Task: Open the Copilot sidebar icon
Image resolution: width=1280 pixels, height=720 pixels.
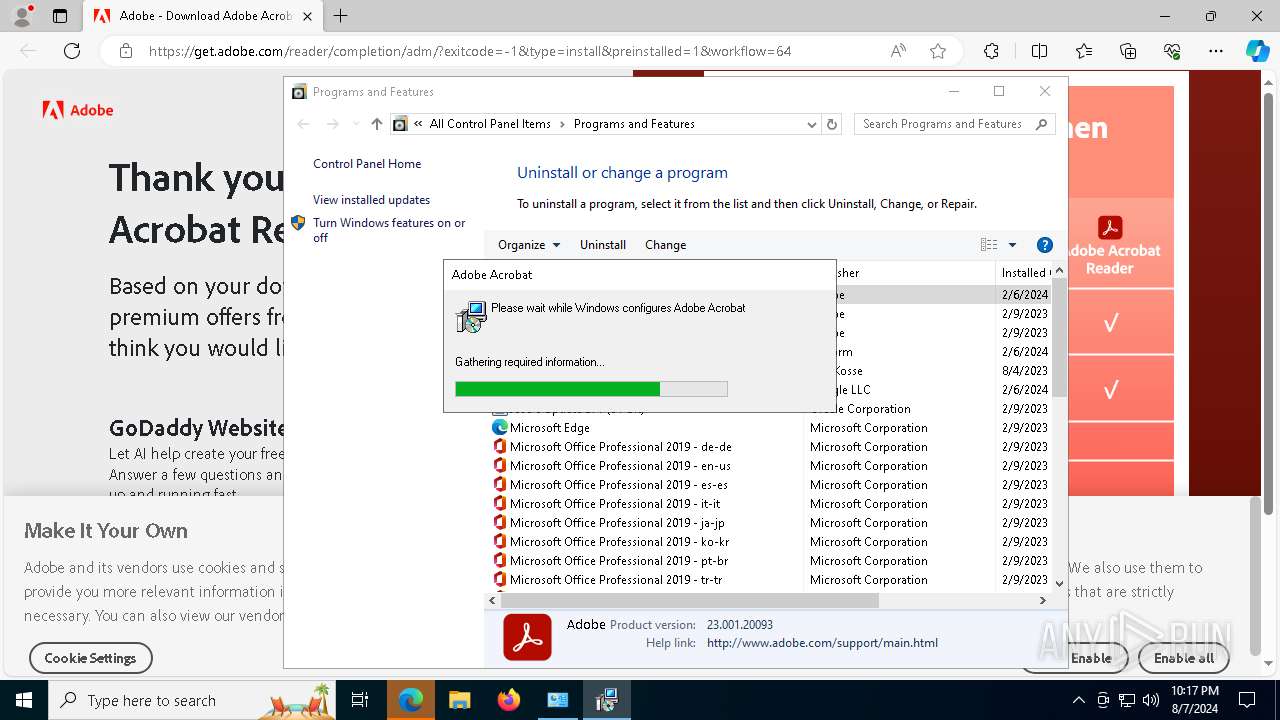Action: (x=1257, y=51)
